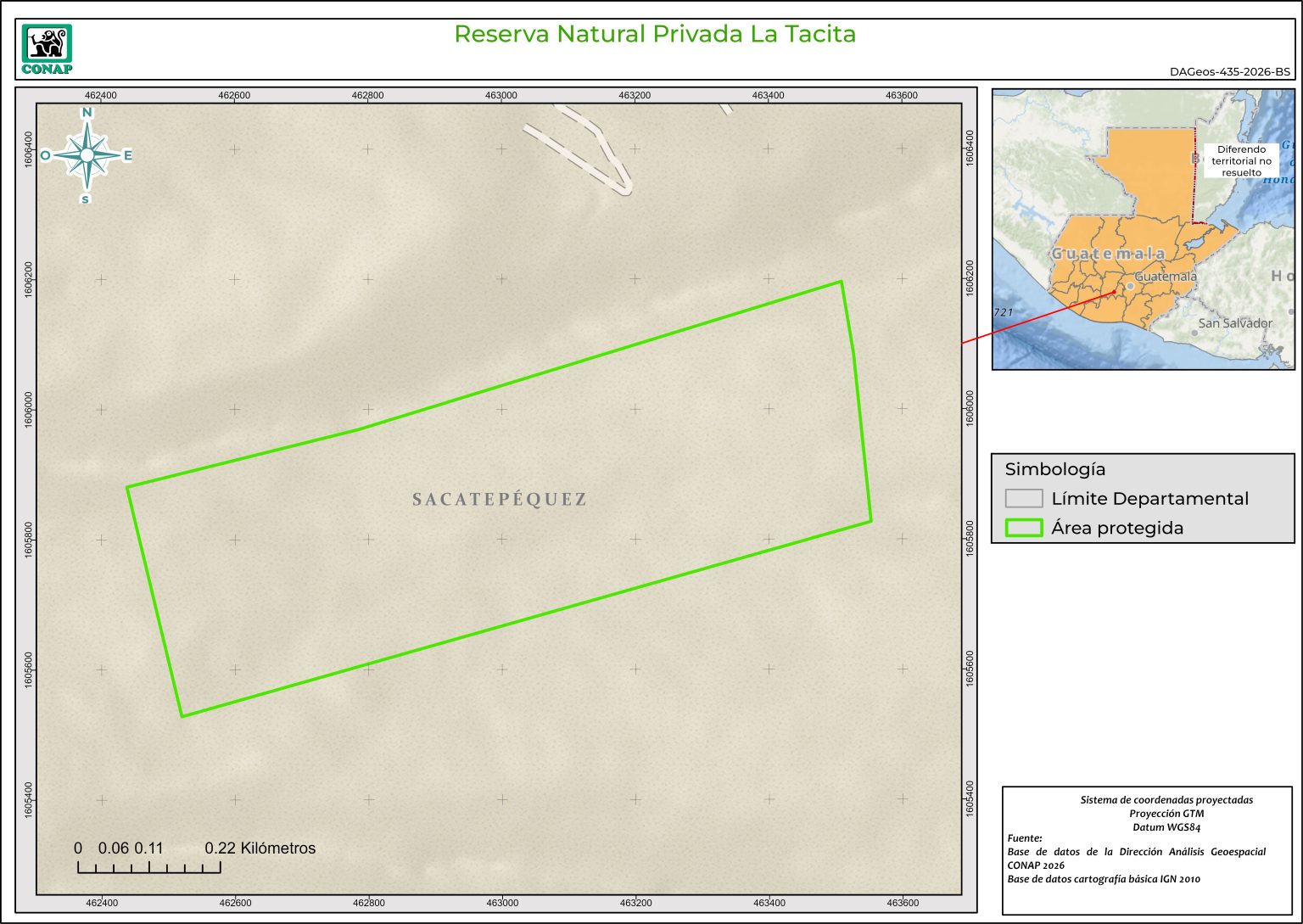The width and height of the screenshot is (1303, 924).
Task: Select the green Área protegida legend swatch
Action: pyautogui.click(x=1023, y=528)
